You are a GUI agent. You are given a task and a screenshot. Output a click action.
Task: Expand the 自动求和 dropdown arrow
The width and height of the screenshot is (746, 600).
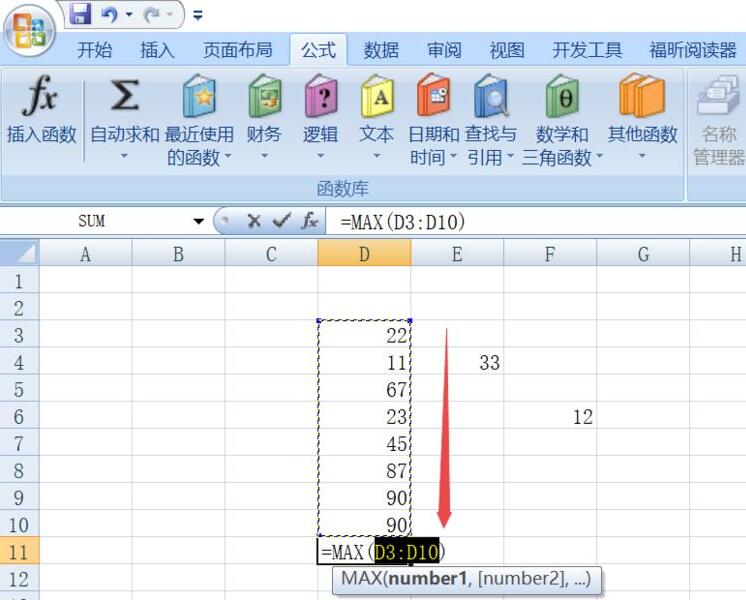point(125,156)
